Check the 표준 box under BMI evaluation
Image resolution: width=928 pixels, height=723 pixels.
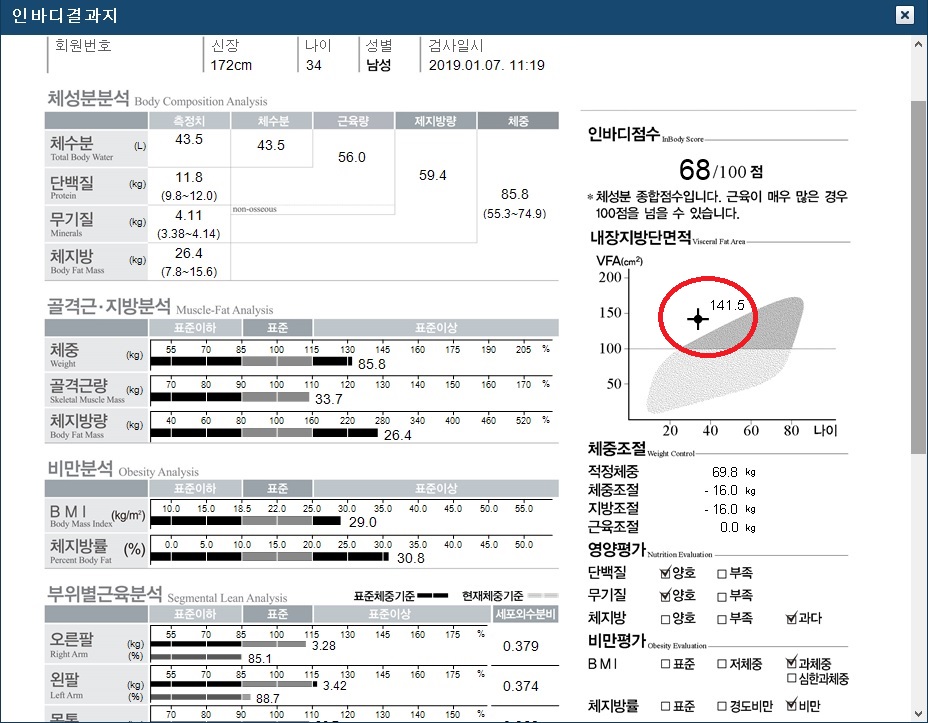coord(665,664)
